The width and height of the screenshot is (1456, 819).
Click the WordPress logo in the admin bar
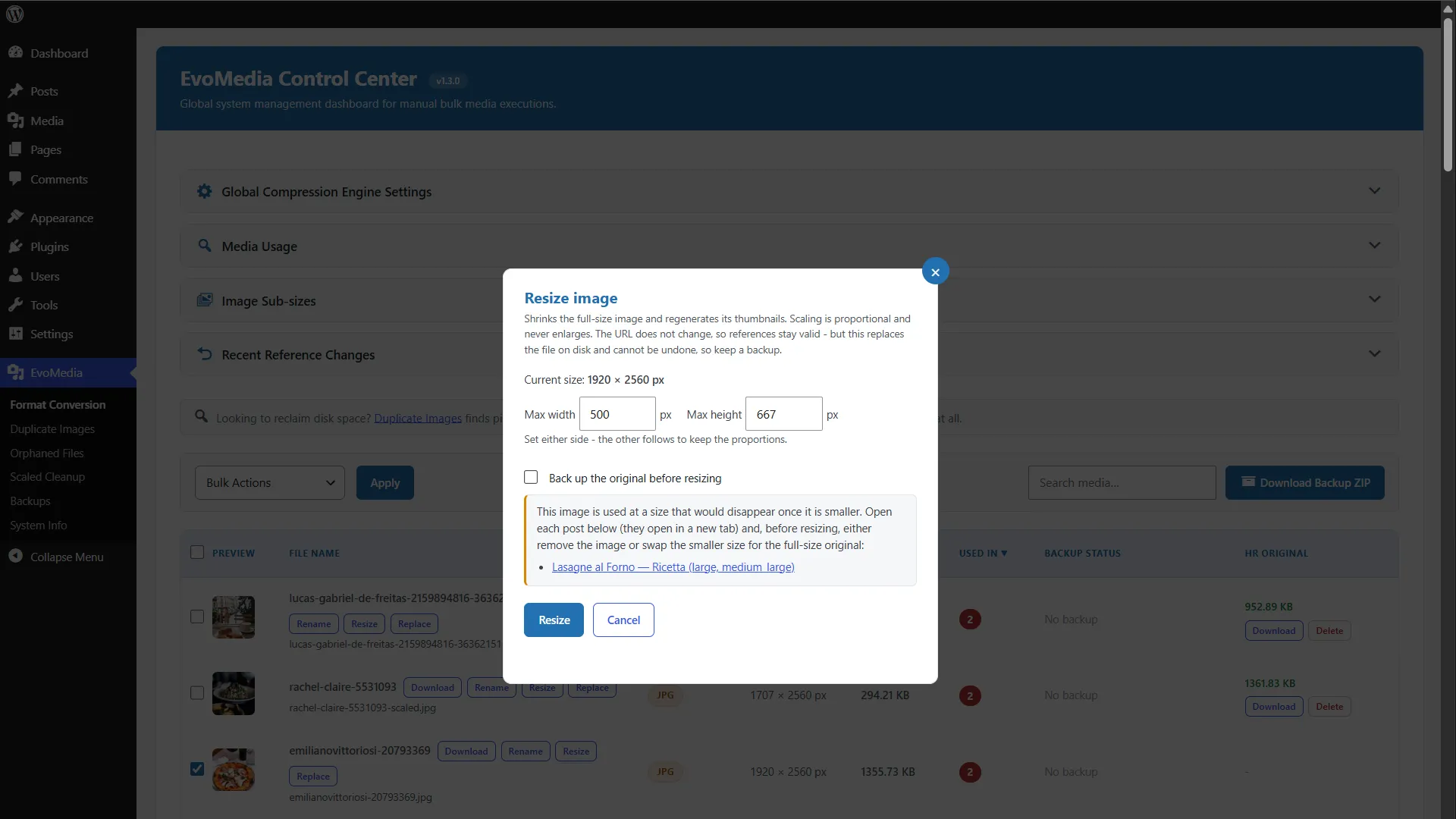[15, 14]
